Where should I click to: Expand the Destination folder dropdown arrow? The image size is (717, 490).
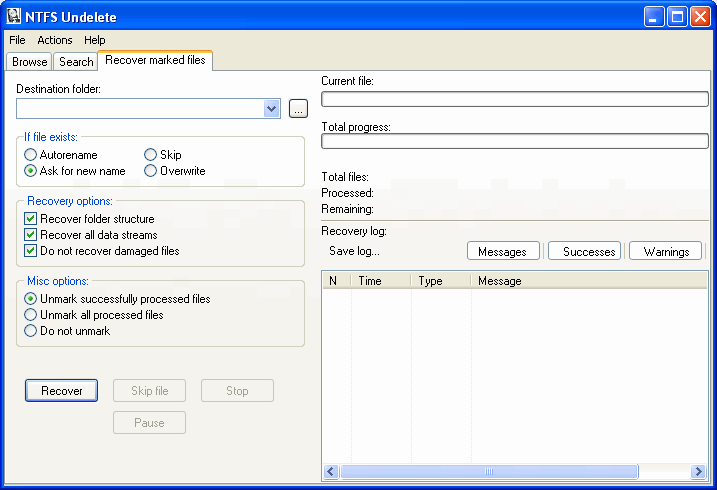click(272, 109)
